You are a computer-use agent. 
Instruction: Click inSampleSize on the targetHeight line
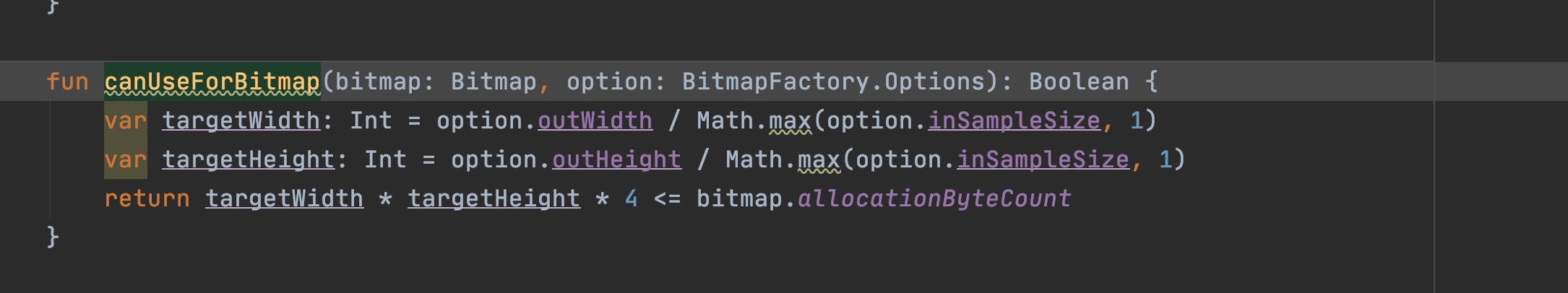[x=1043, y=159]
